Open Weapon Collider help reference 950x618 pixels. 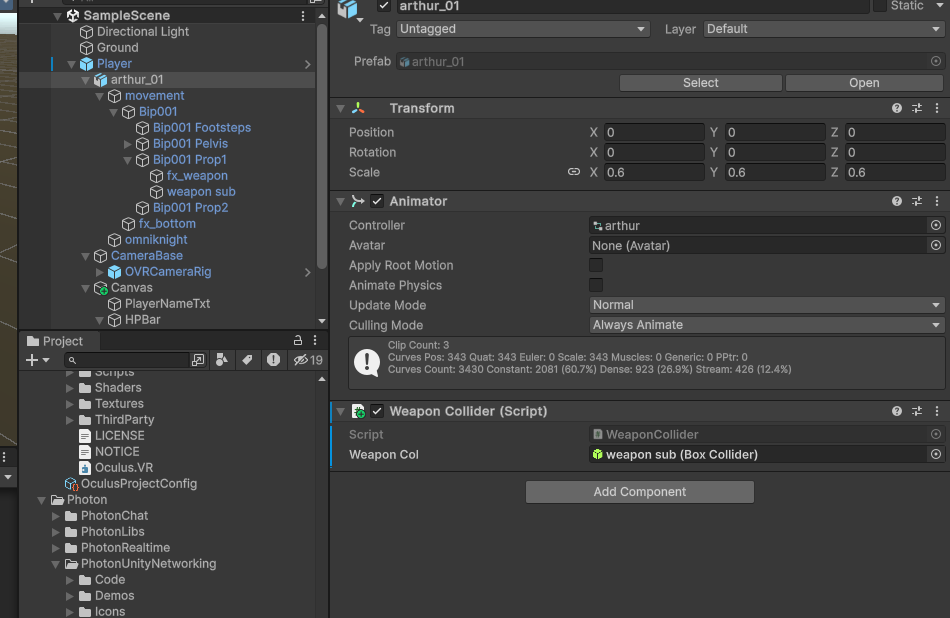897,411
